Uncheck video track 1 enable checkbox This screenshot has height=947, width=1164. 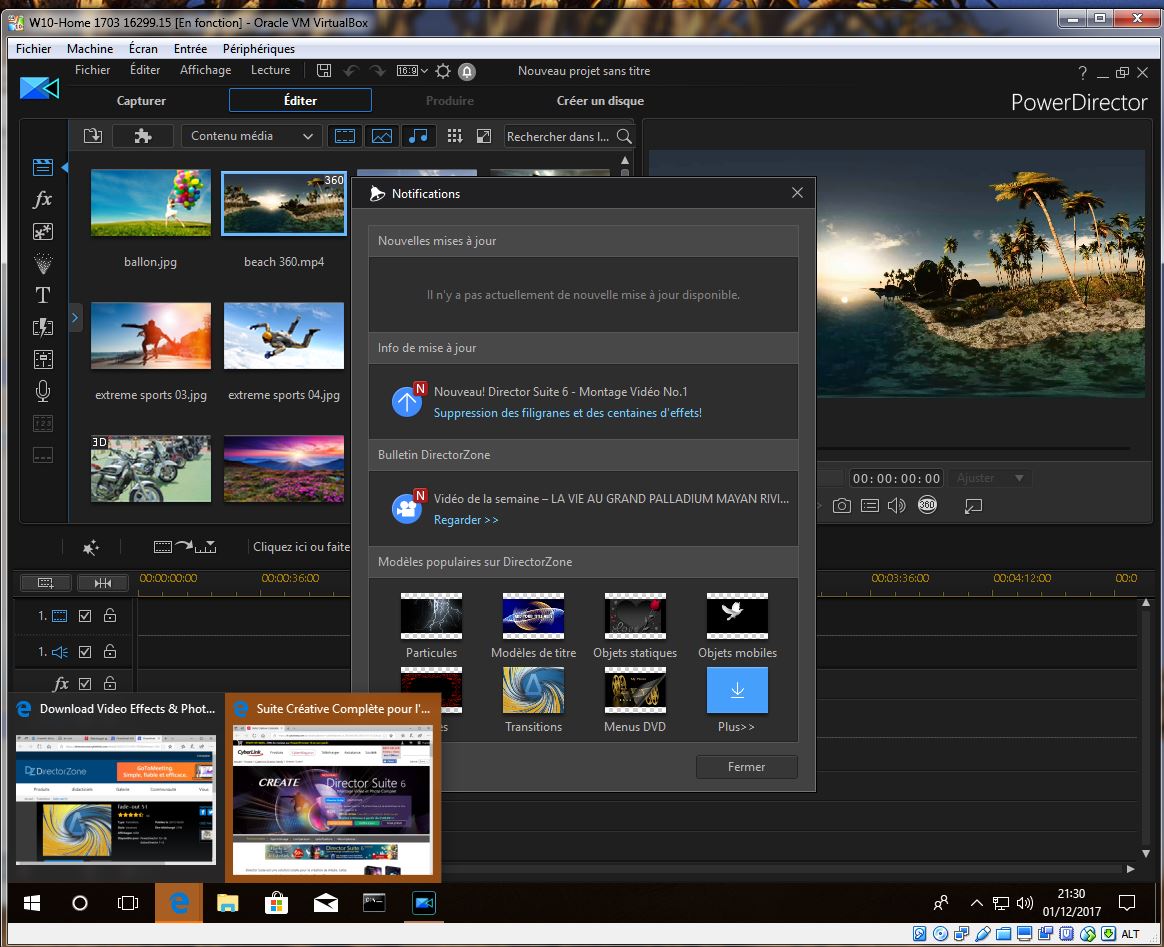tap(85, 616)
